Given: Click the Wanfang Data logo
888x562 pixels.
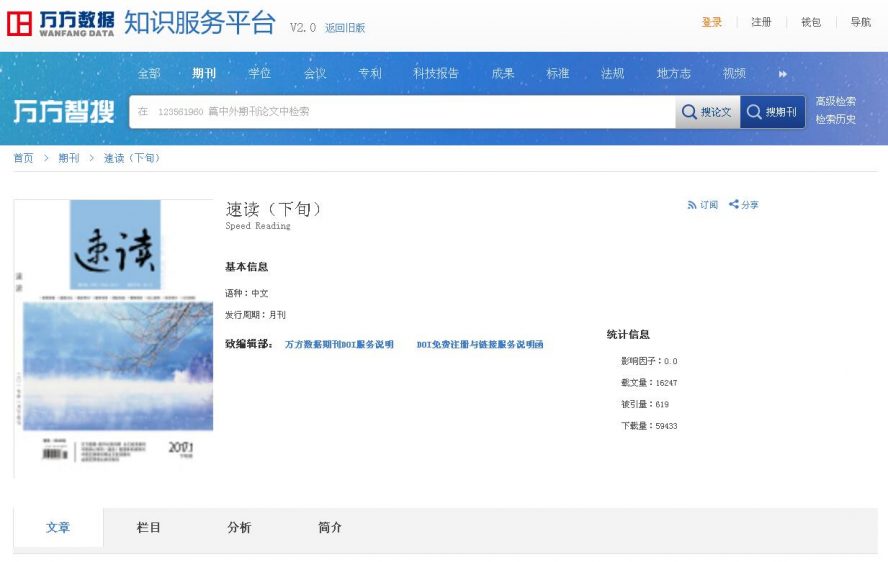Looking at the screenshot, I should [60, 24].
